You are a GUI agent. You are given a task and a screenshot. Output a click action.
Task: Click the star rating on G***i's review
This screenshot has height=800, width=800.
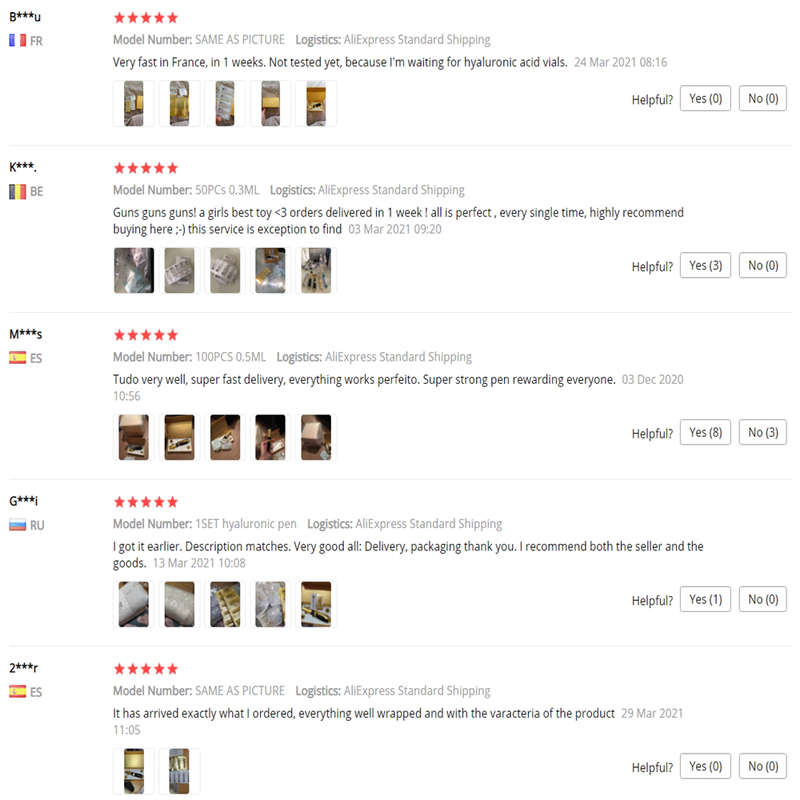coord(146,502)
